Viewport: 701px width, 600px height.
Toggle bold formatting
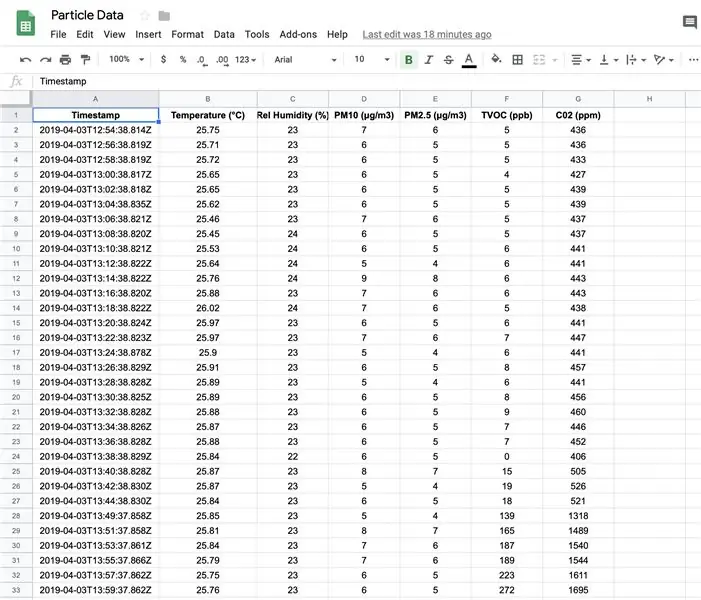[409, 59]
